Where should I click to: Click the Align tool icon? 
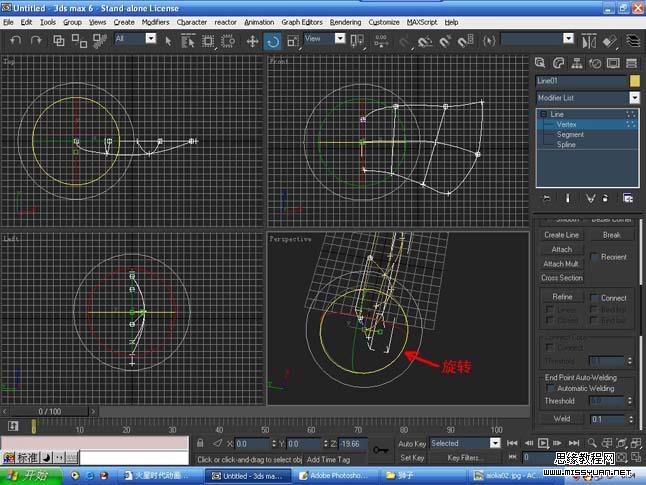click(x=610, y=41)
